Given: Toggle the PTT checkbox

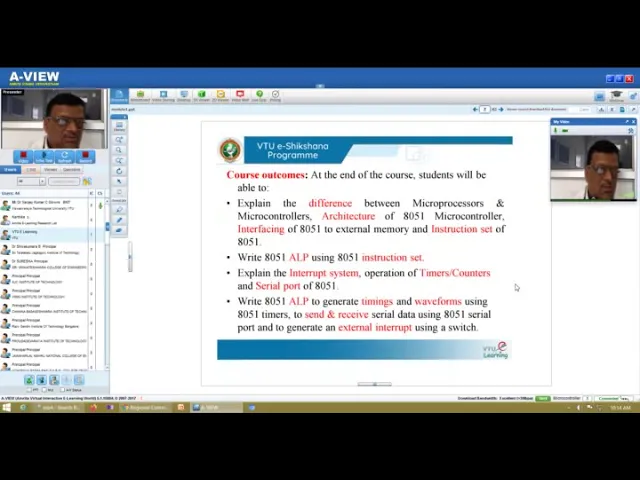Looking at the screenshot, I should (29, 390).
